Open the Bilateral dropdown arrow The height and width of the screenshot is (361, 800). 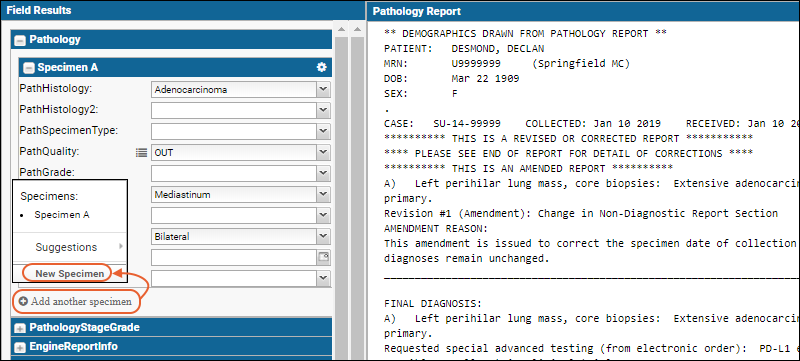click(x=323, y=236)
